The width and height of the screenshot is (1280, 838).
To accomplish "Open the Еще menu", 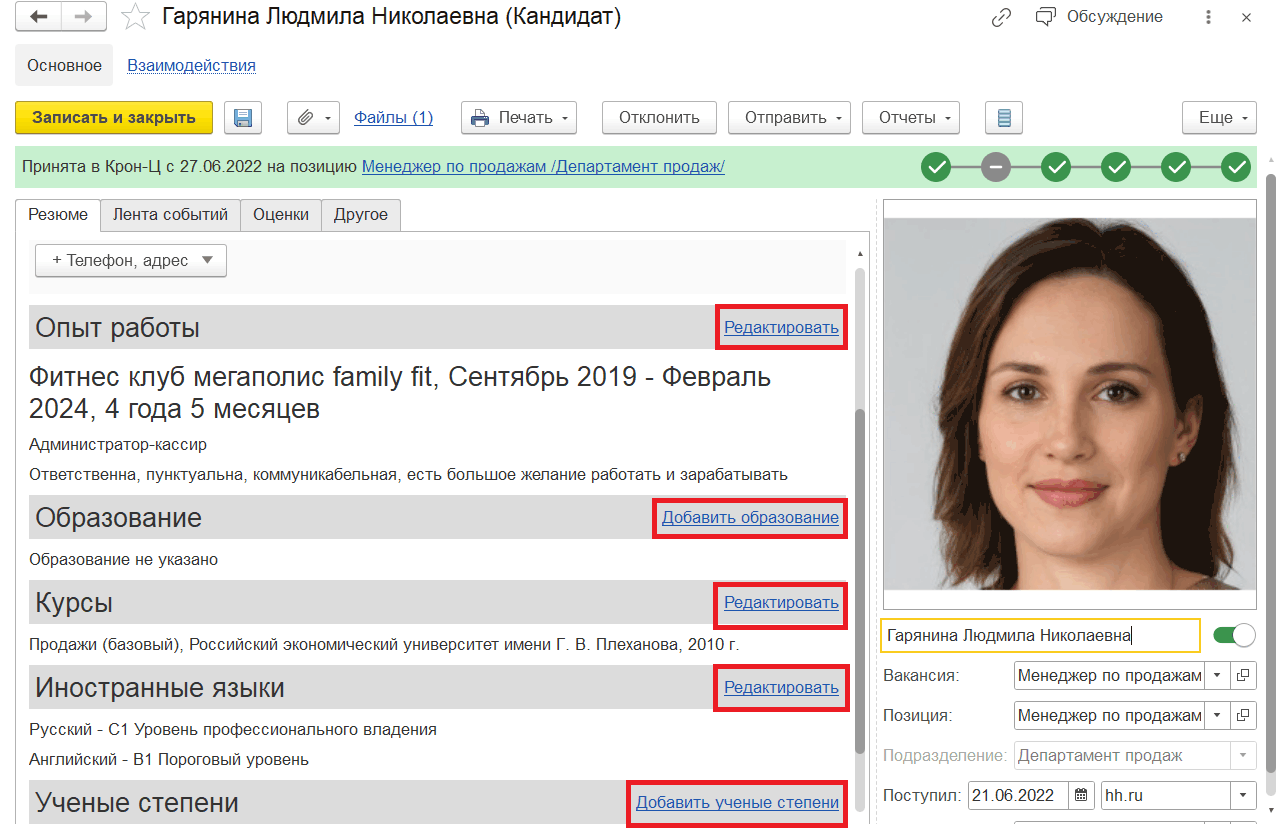I will pyautogui.click(x=1219, y=118).
